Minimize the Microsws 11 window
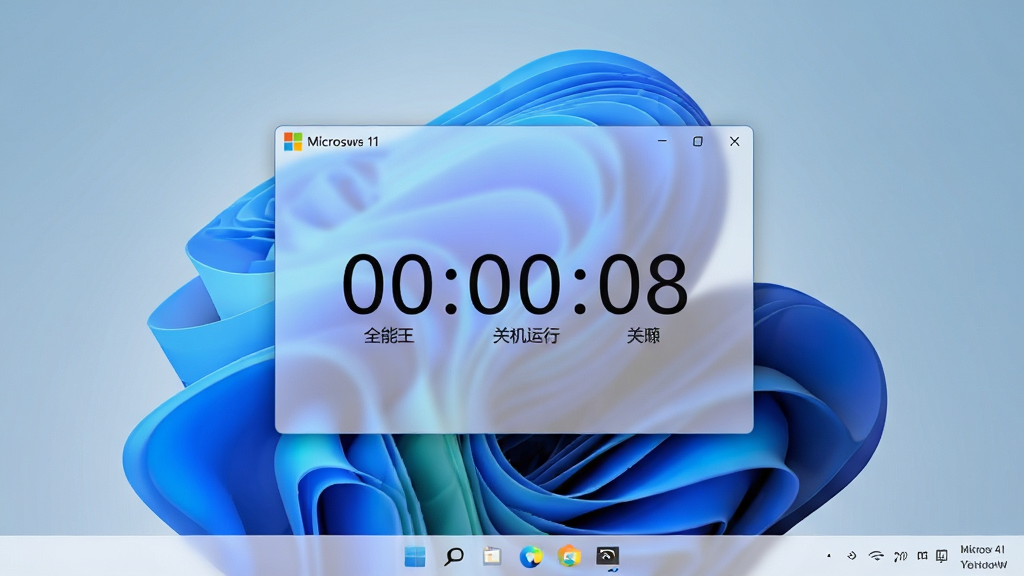This screenshot has width=1024, height=576. 662,141
